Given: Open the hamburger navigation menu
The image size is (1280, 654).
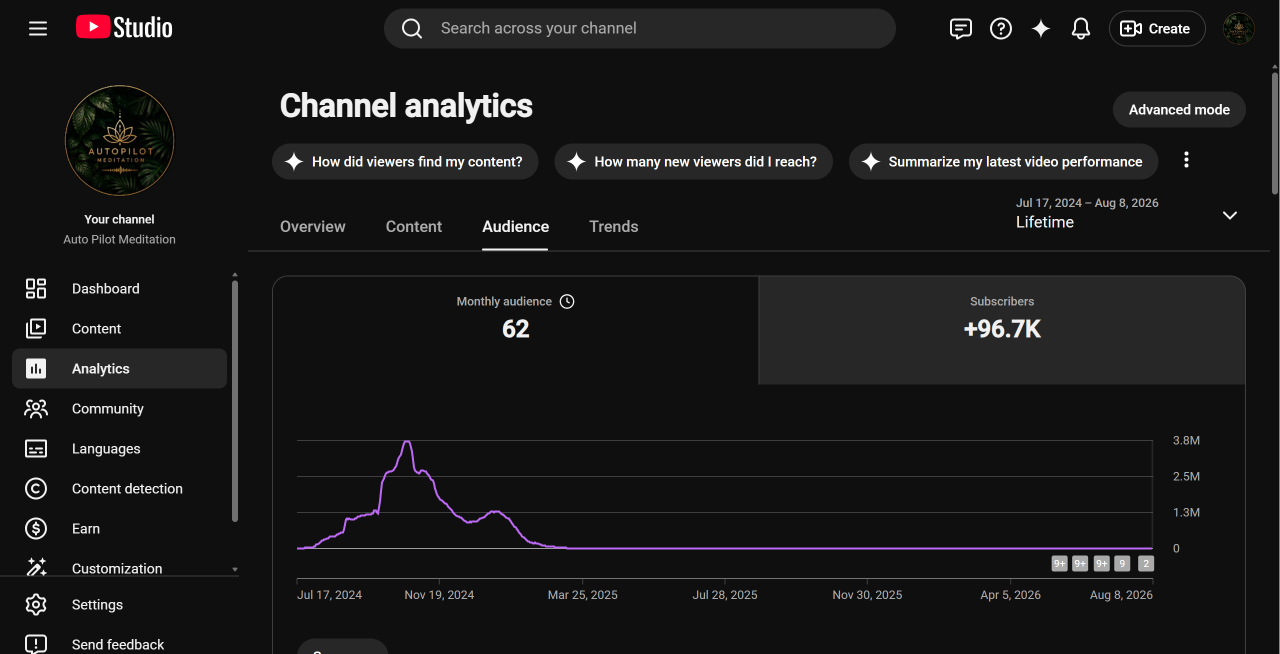Looking at the screenshot, I should (38, 28).
